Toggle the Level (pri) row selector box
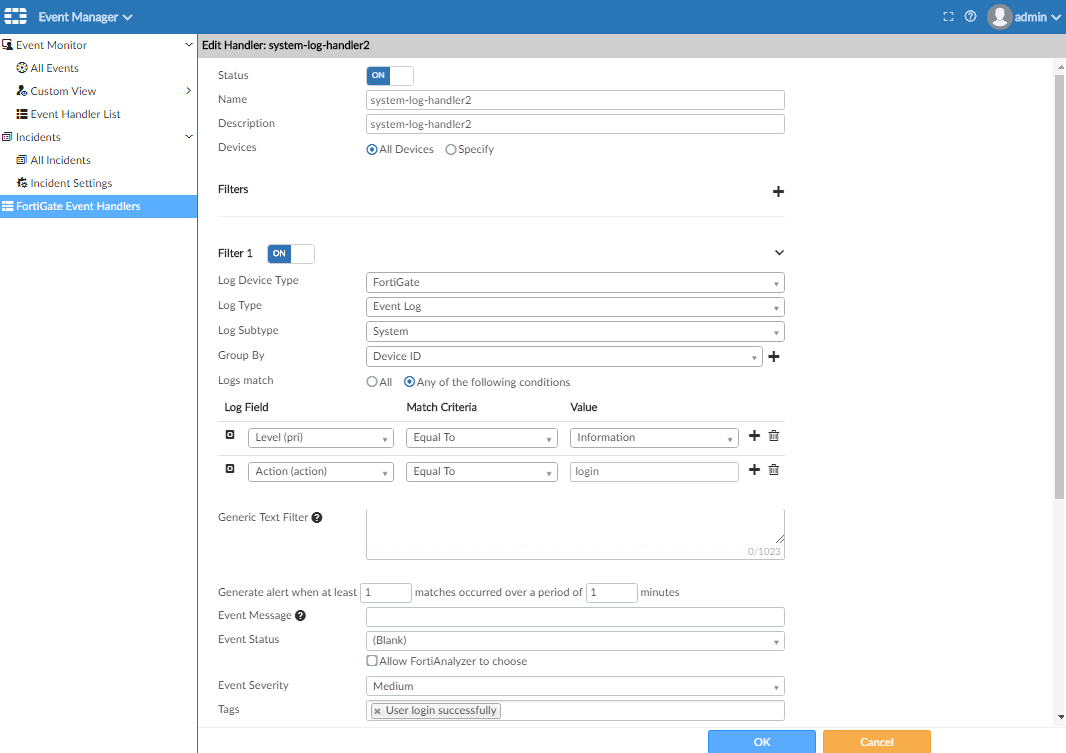1066x753 pixels. tap(230, 434)
